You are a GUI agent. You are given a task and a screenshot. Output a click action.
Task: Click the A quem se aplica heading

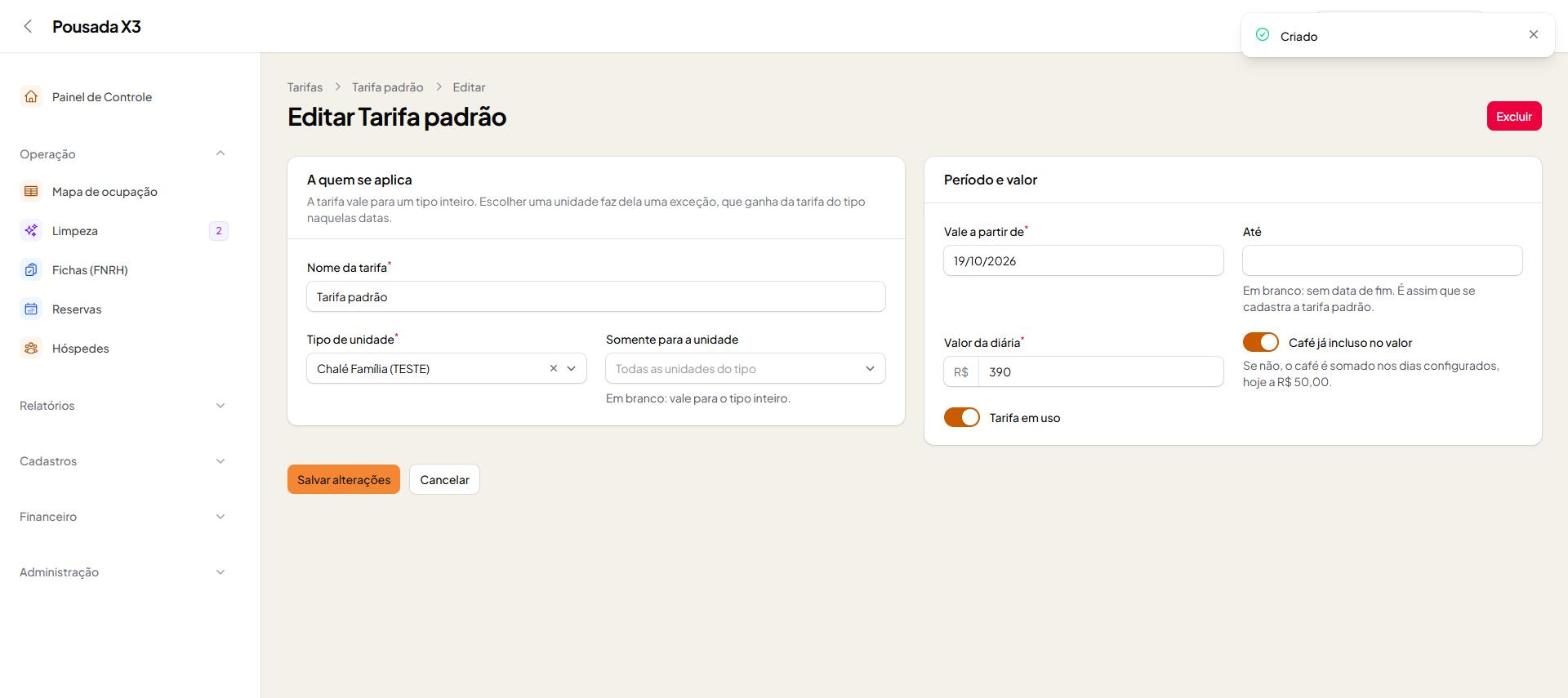359,180
